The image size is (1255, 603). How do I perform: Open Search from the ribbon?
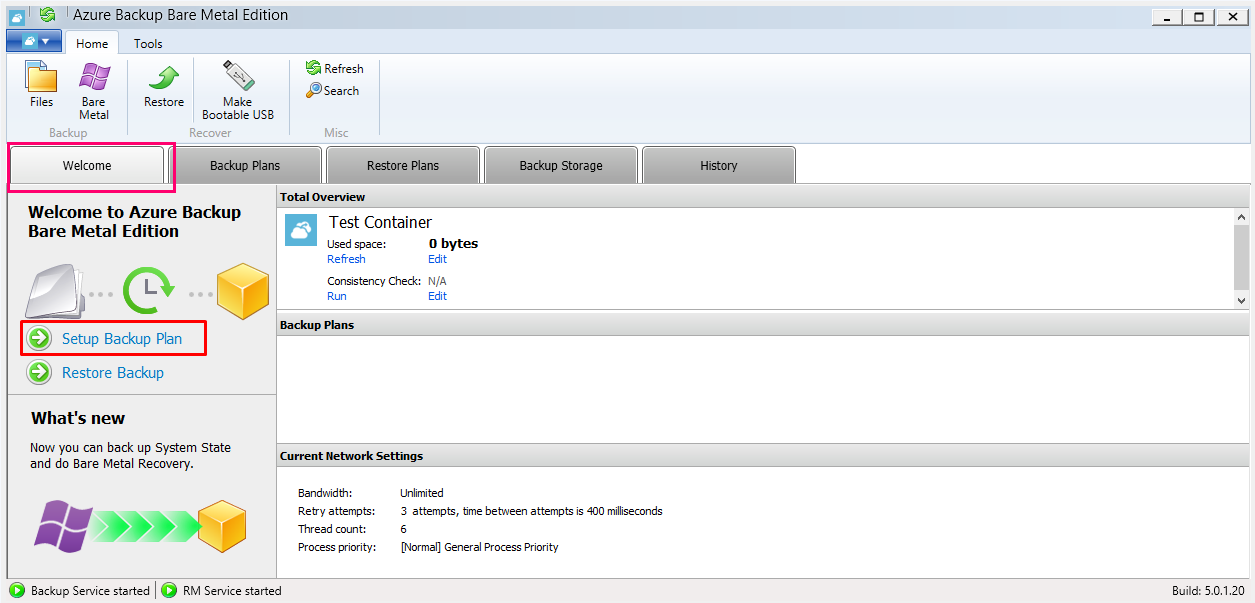click(x=333, y=91)
